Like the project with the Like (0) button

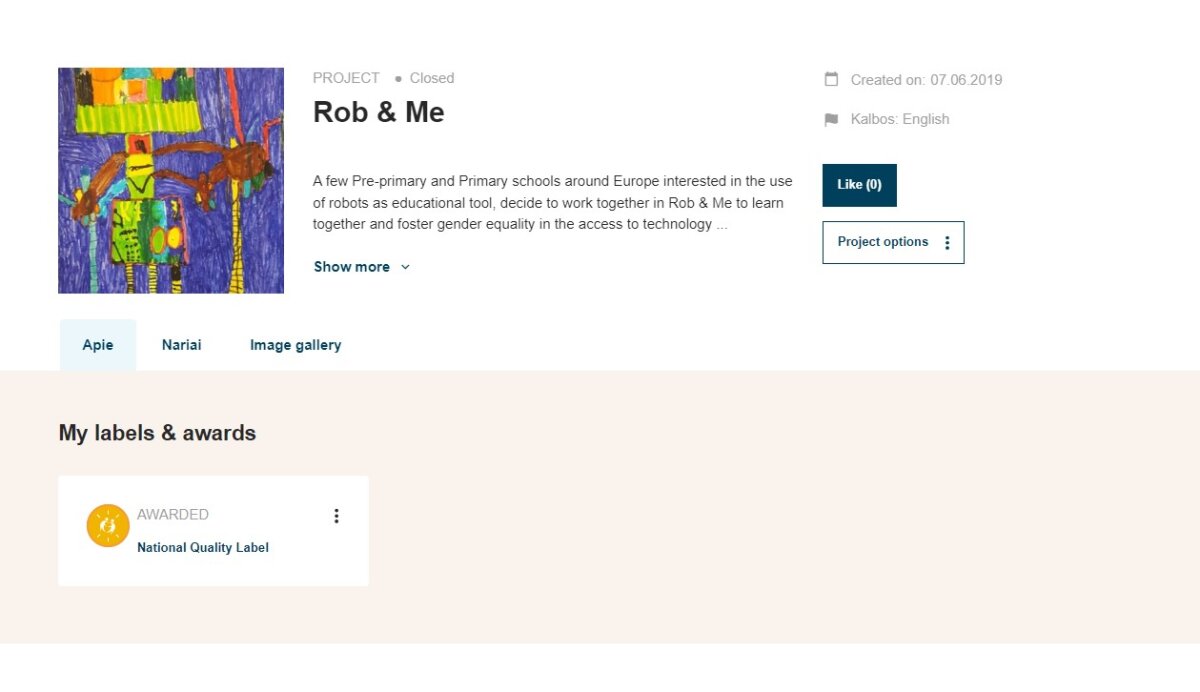[859, 185]
